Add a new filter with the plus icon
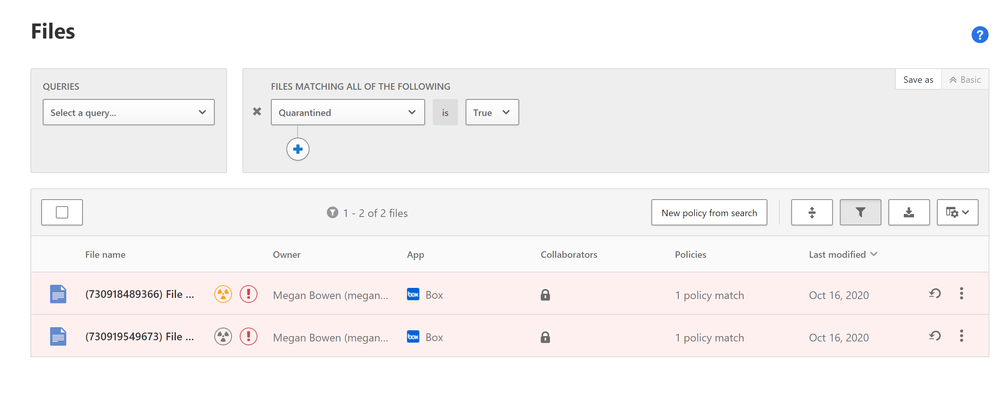This screenshot has width=999, height=410. point(298,149)
